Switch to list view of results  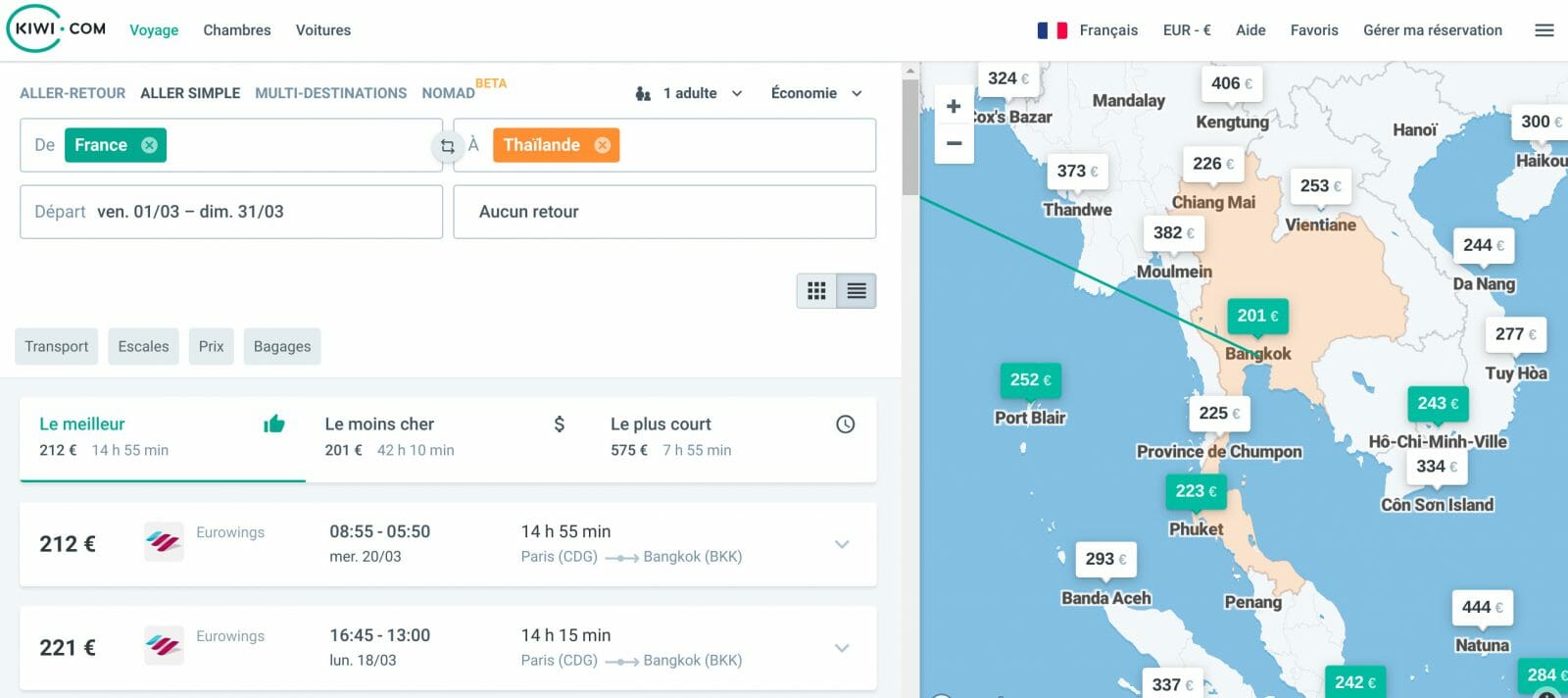click(856, 291)
